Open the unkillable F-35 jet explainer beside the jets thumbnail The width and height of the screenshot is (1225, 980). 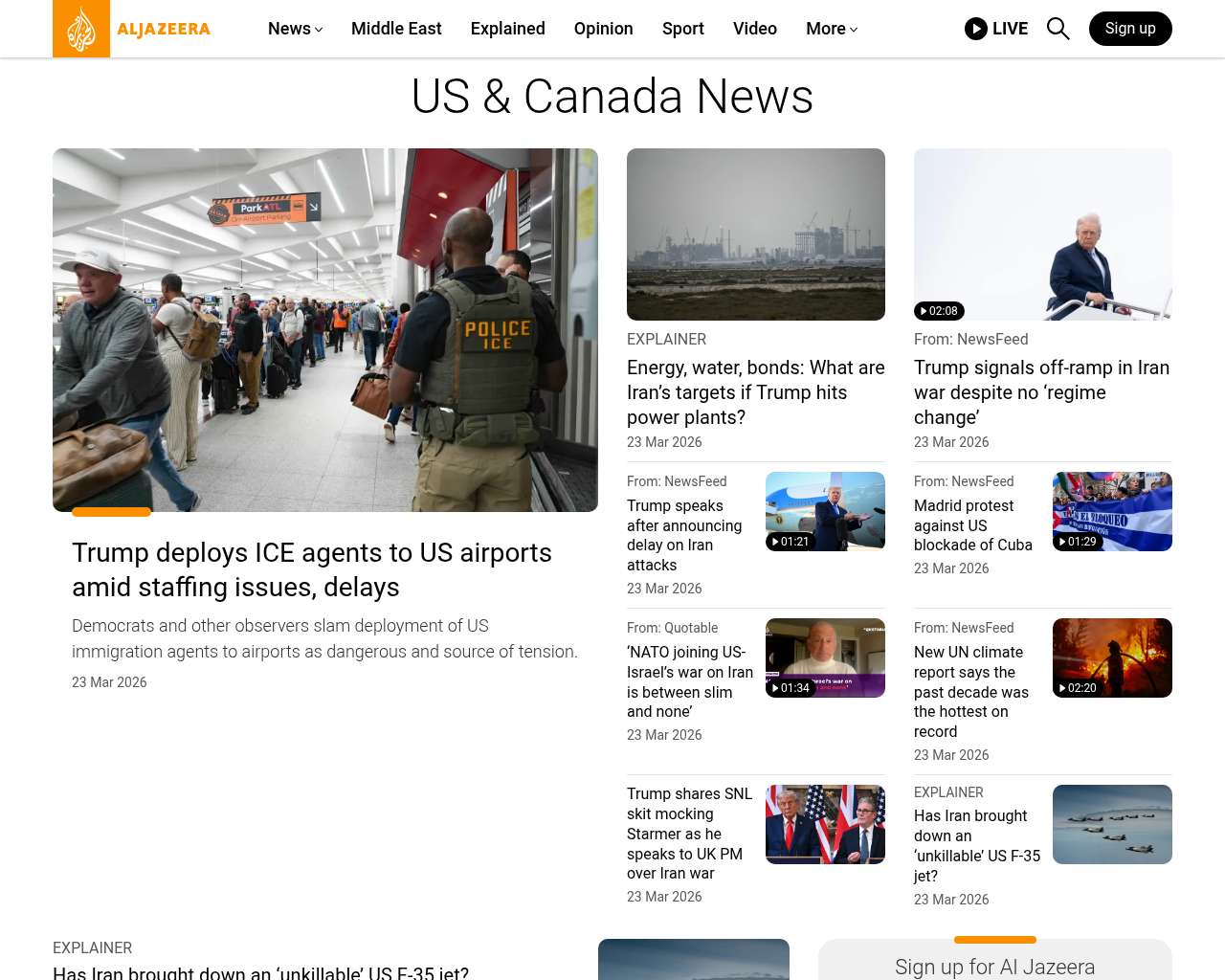[x=977, y=846]
